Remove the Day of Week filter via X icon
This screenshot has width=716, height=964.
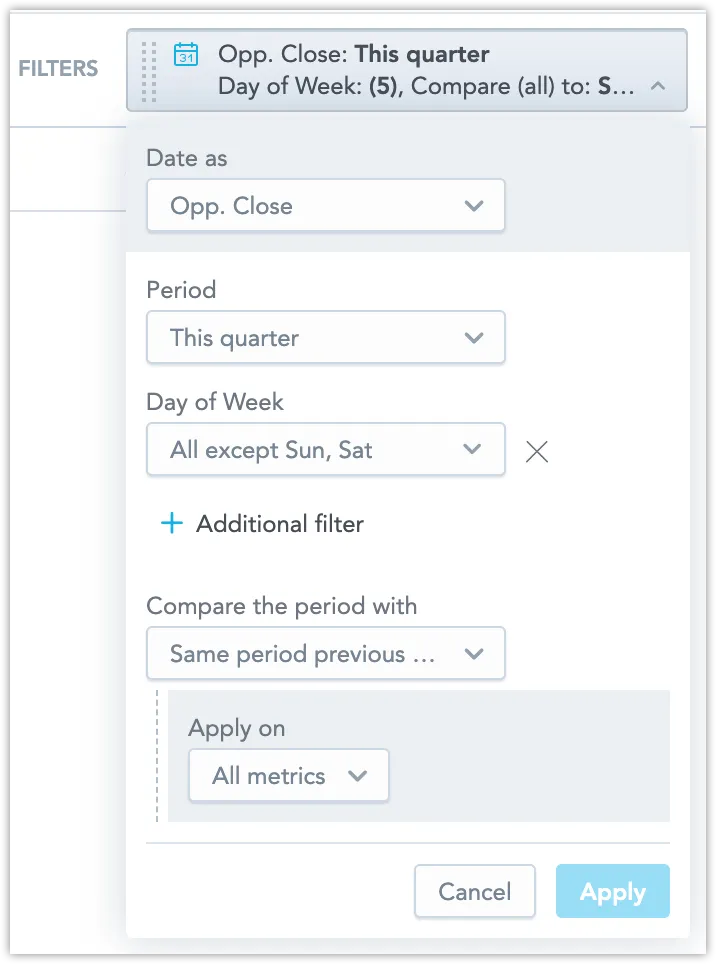[x=537, y=452]
